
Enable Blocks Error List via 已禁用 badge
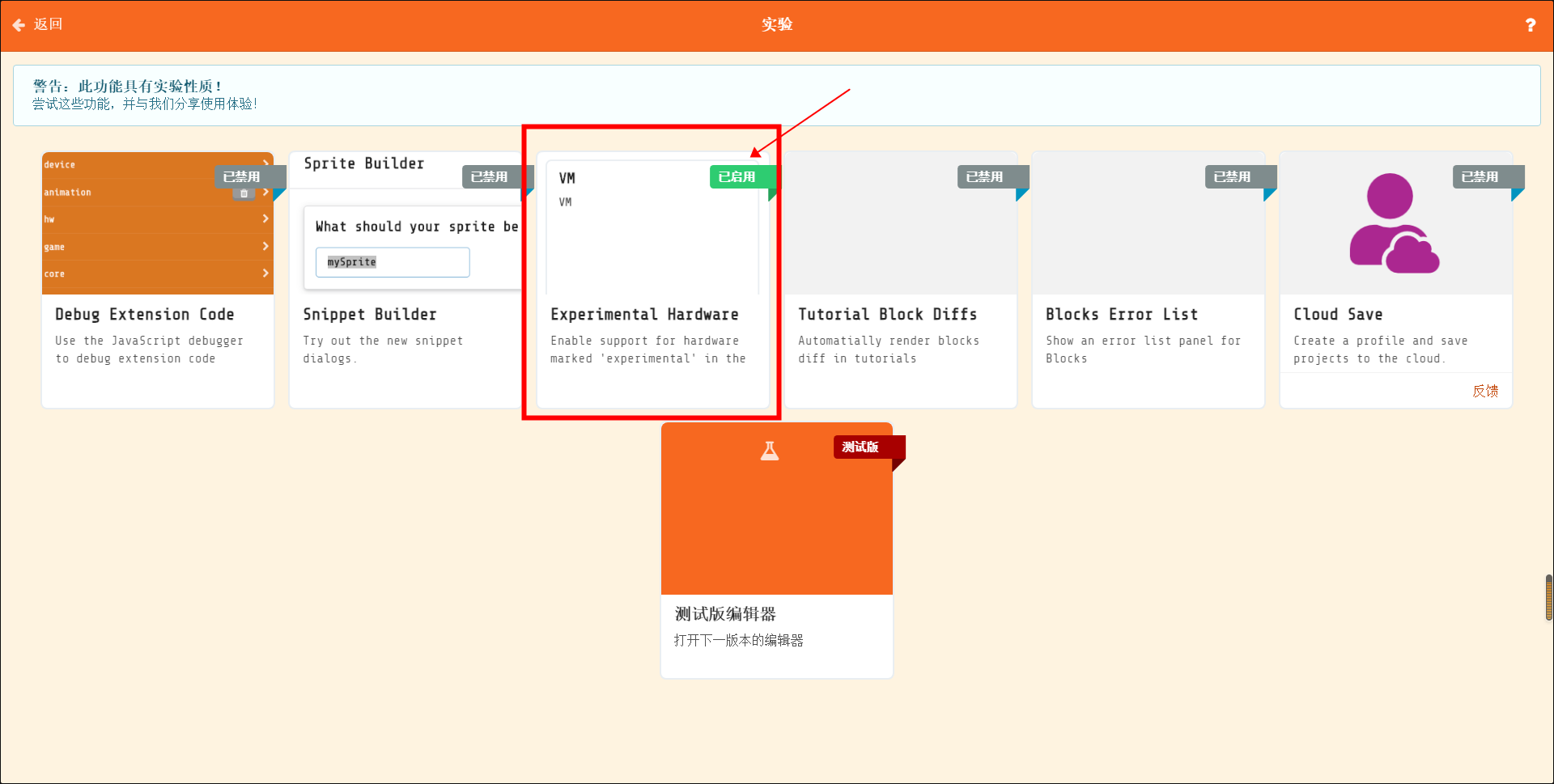[x=1232, y=176]
